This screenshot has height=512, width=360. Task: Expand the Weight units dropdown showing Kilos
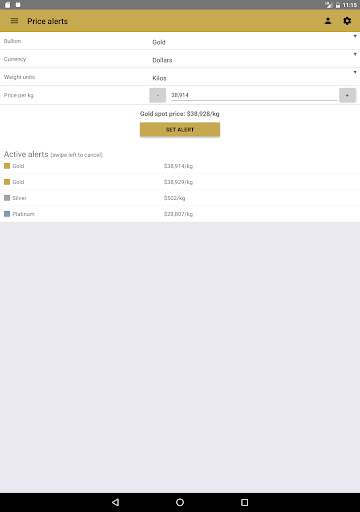pos(254,77)
